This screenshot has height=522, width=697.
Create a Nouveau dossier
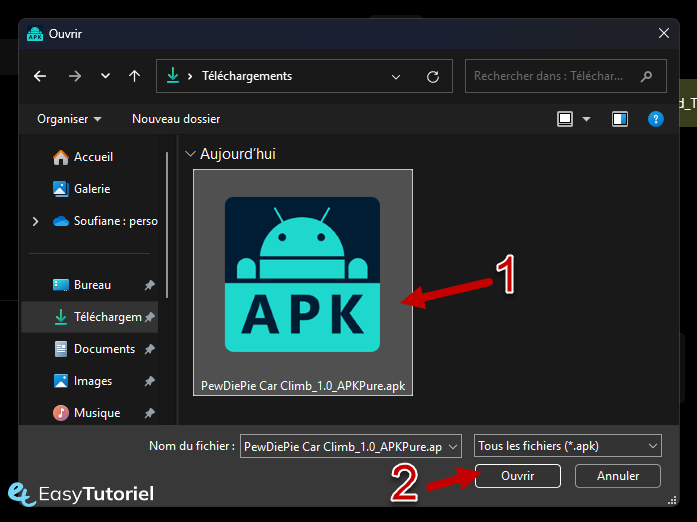[176, 119]
